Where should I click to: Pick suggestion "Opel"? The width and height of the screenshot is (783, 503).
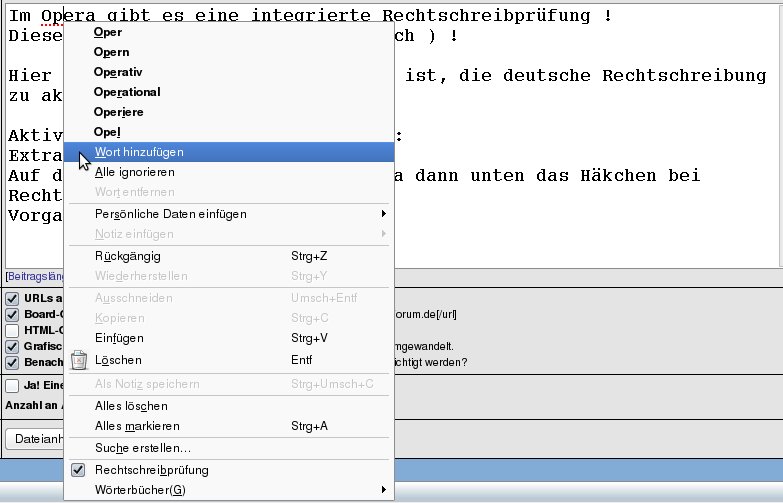tap(229, 132)
